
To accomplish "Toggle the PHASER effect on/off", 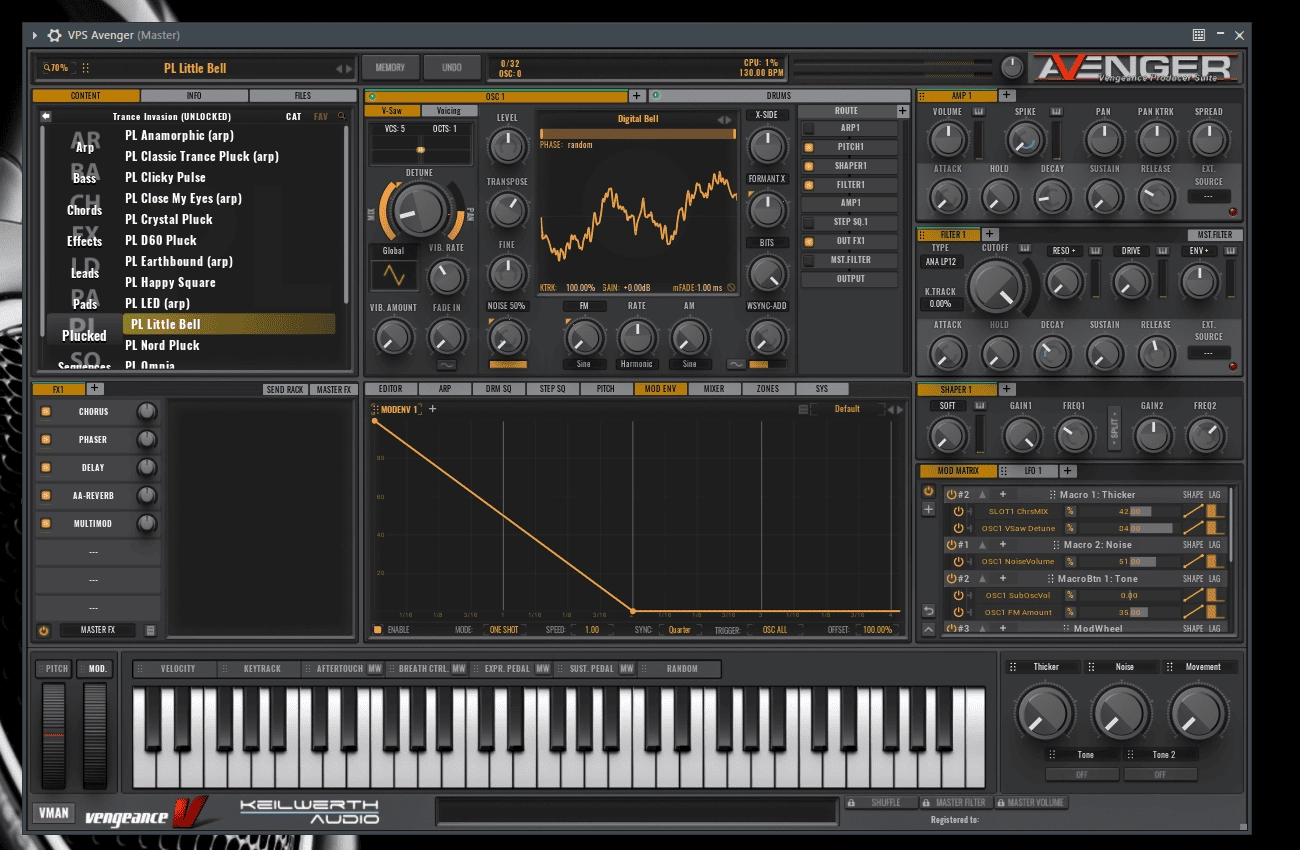I will tap(45, 440).
